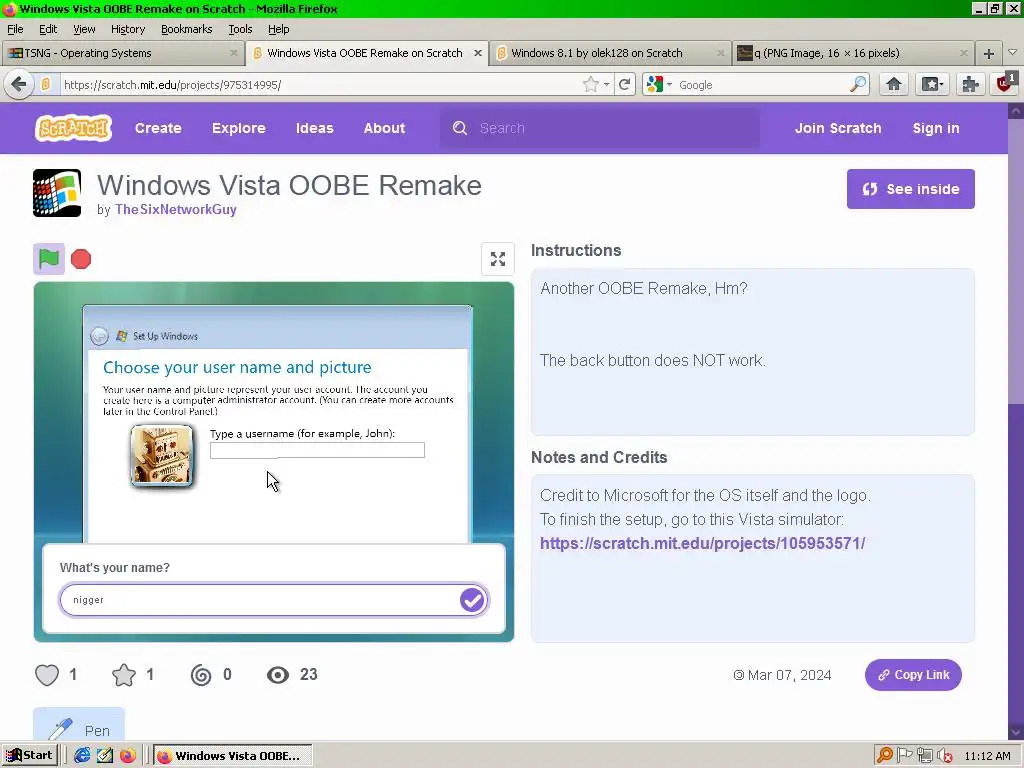This screenshot has width=1024, height=768.
Task: Open the Edit menu
Action: (x=48, y=29)
